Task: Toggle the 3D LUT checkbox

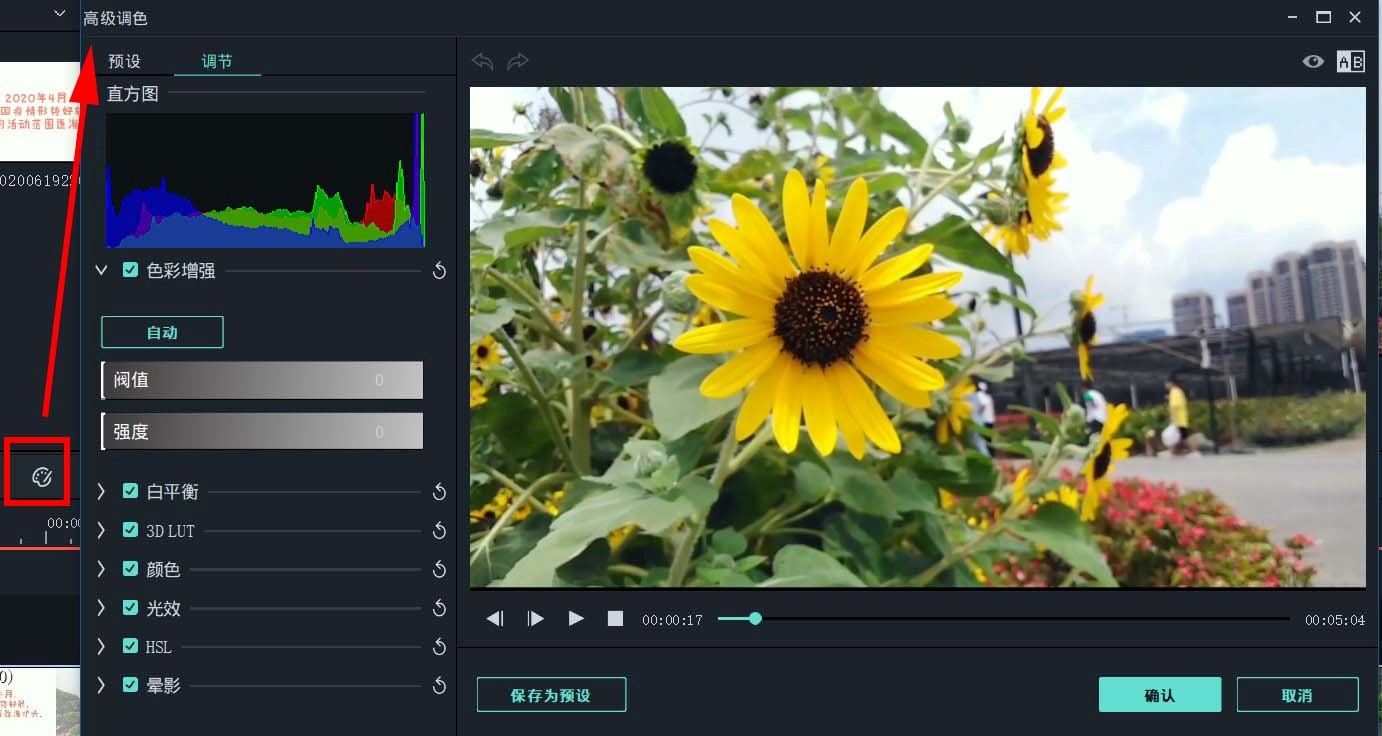Action: pyautogui.click(x=130, y=530)
